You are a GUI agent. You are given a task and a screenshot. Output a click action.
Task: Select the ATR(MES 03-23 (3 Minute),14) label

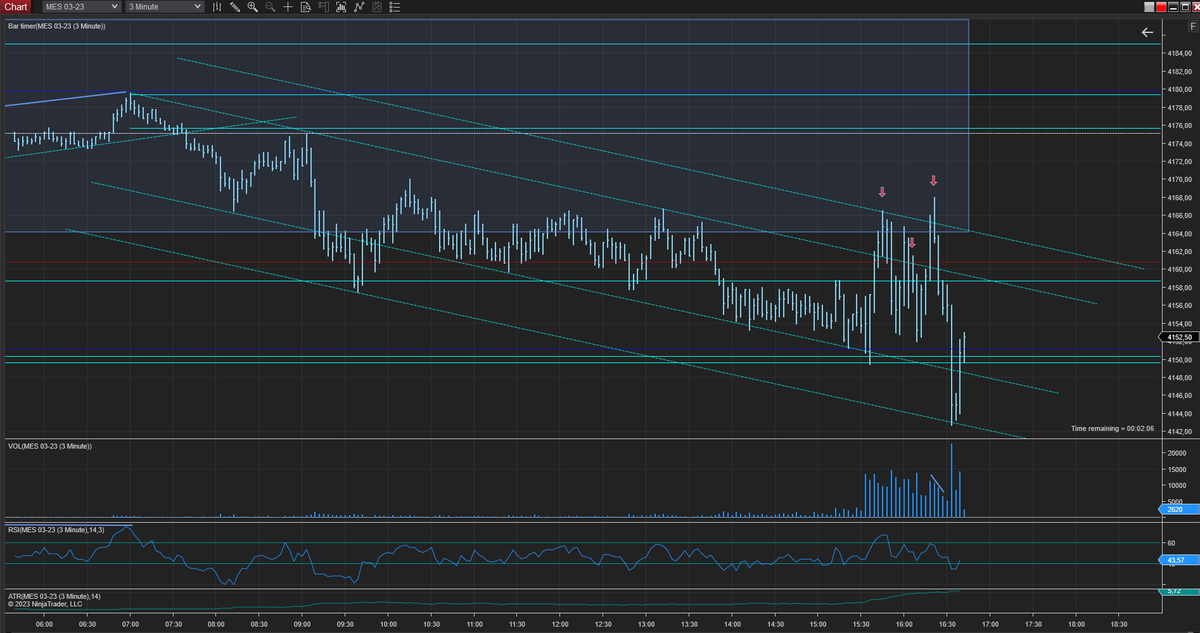point(54,596)
